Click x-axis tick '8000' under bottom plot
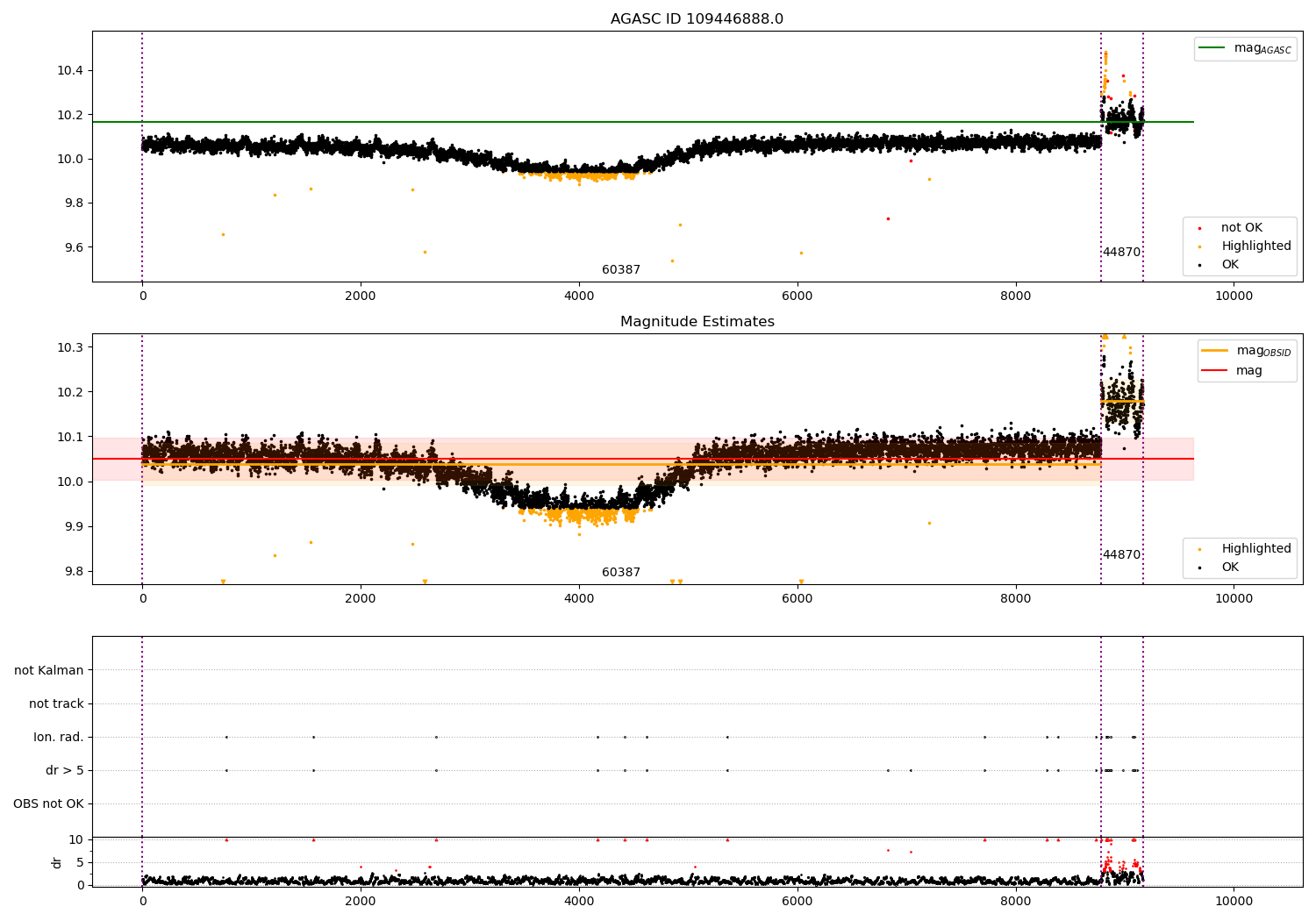The height and width of the screenshot is (921, 1316). point(1016,901)
